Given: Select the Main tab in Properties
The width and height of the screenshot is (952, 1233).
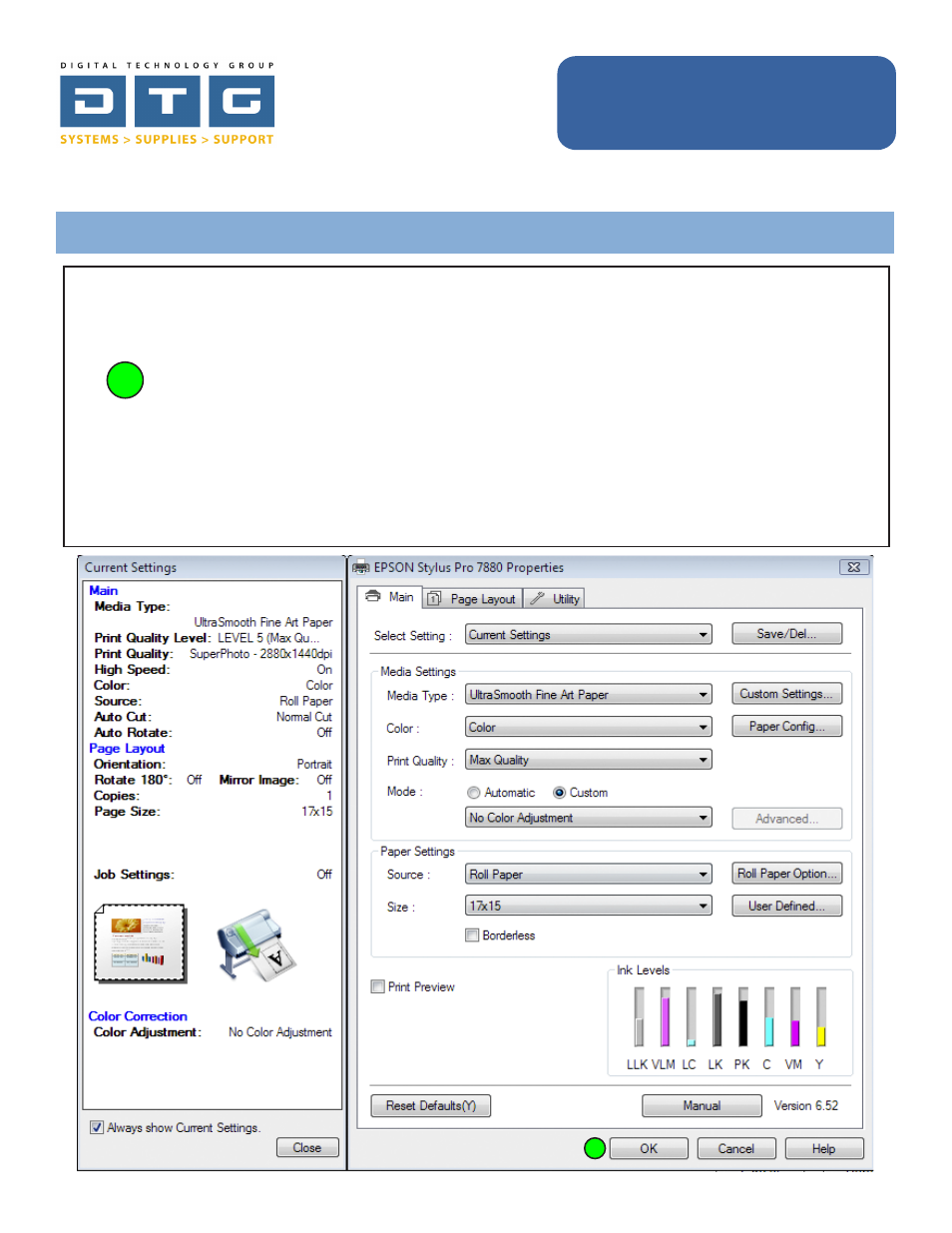Looking at the screenshot, I should coord(390,597).
